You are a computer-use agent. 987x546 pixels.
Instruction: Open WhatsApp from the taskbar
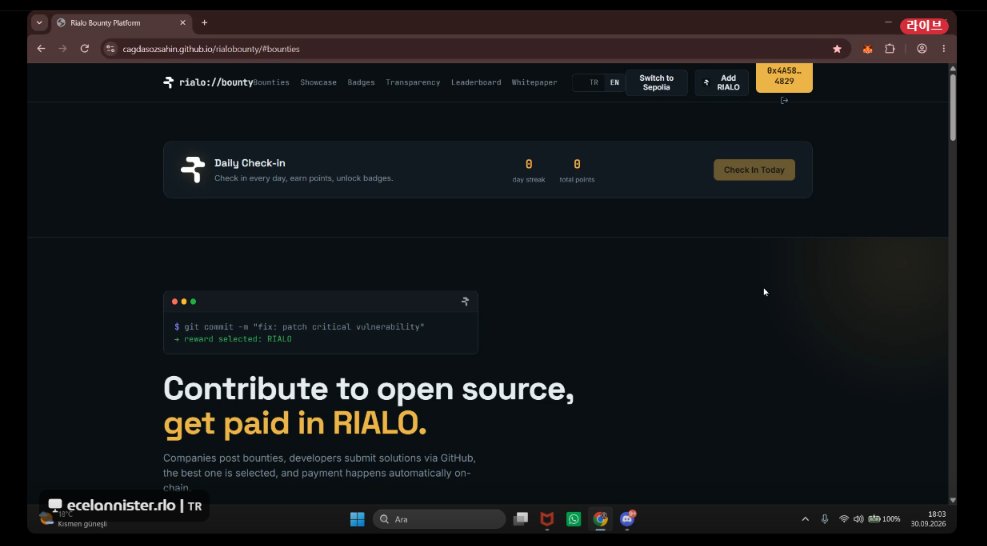(573, 519)
